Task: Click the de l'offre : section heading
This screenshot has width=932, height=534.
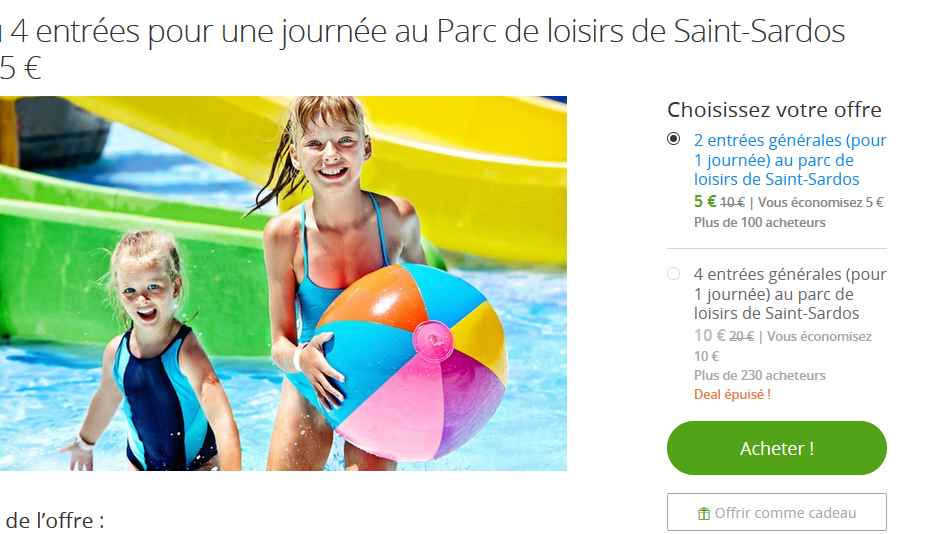Action: click(54, 520)
